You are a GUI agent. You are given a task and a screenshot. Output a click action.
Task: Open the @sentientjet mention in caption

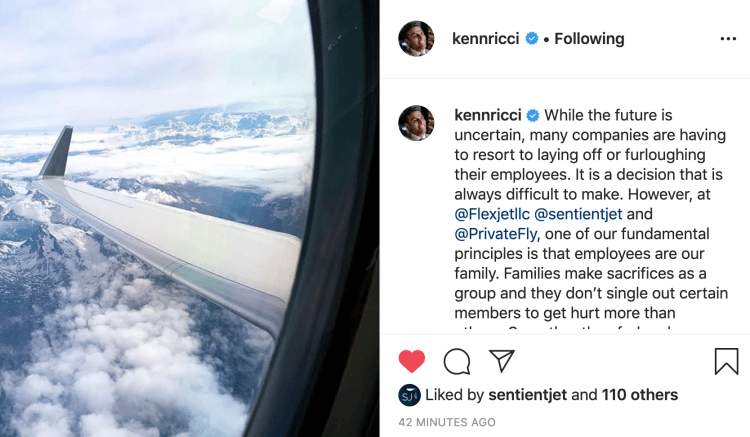580,214
